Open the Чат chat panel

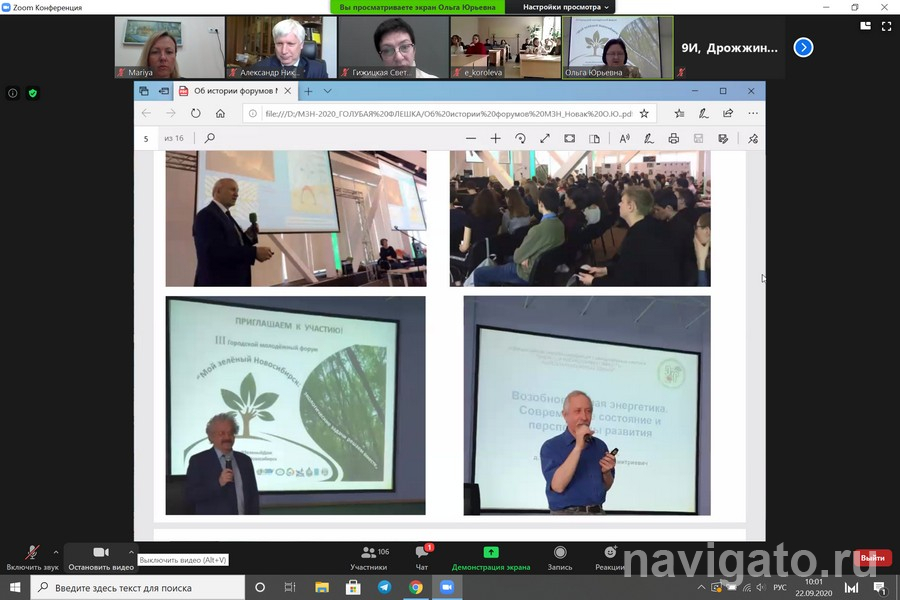pyautogui.click(x=421, y=556)
